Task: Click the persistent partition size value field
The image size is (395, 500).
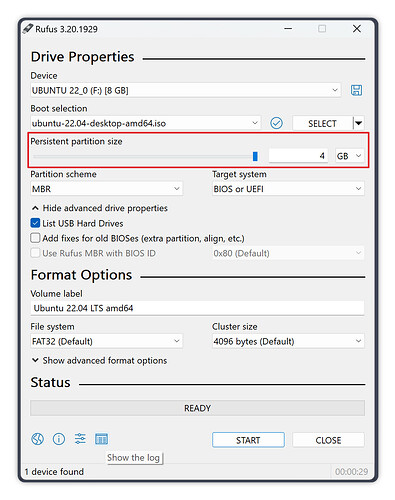Action: (x=298, y=156)
